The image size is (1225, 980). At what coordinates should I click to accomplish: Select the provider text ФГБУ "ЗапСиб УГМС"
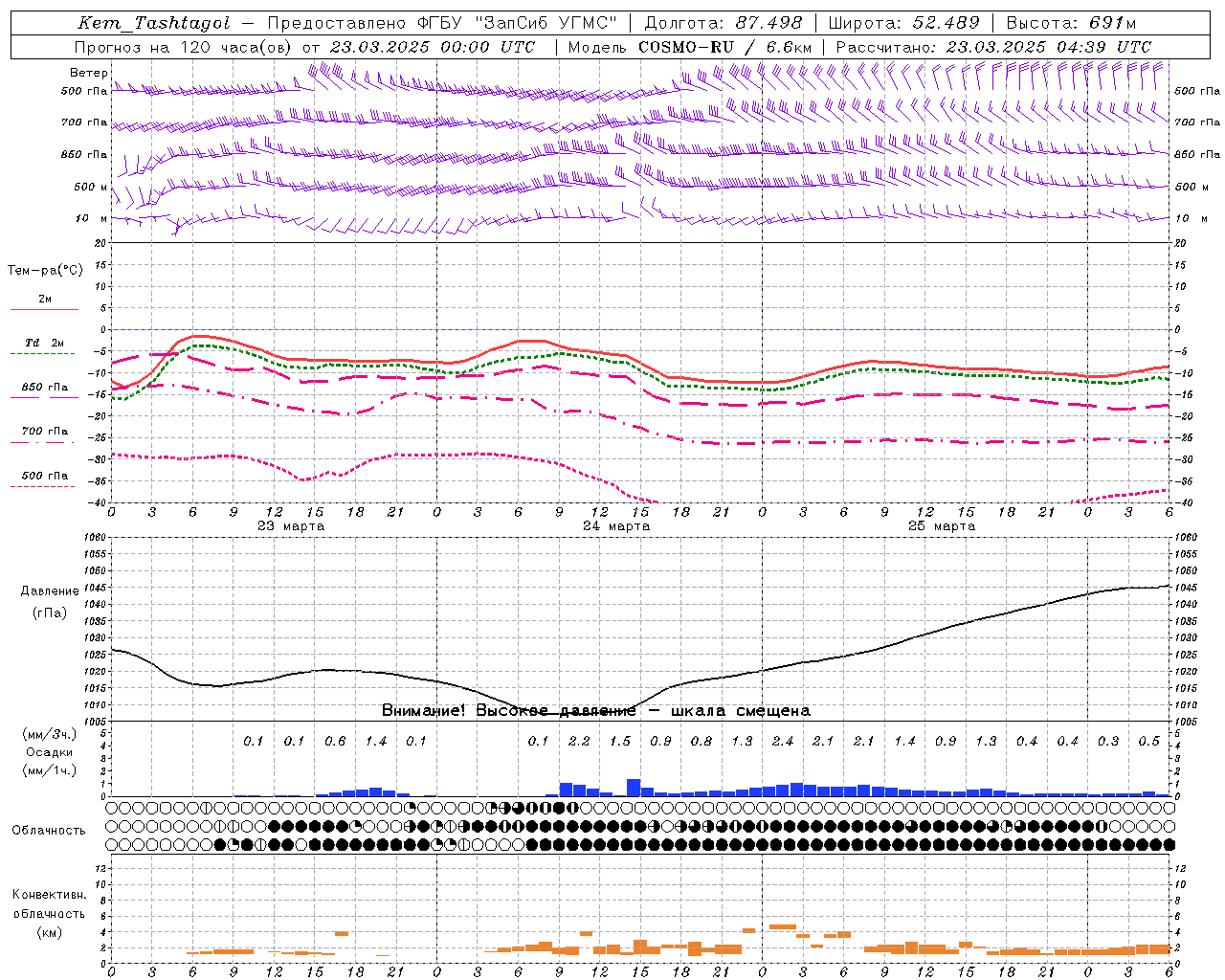pos(517,23)
